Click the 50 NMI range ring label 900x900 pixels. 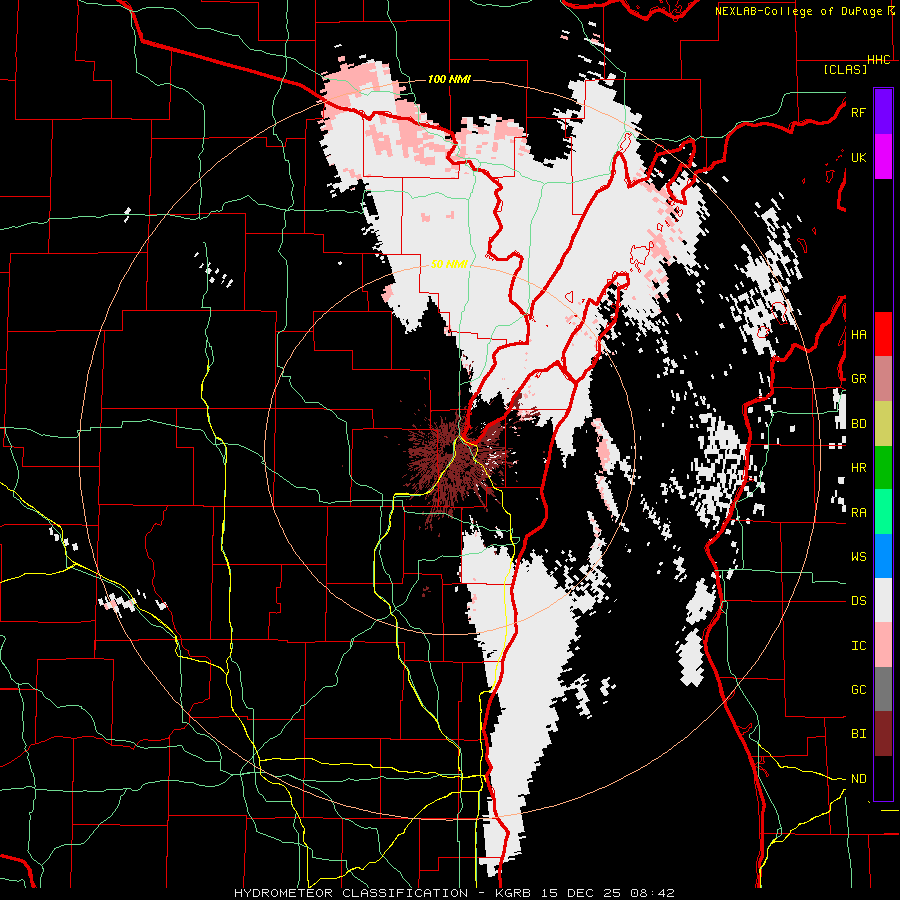pos(449,264)
